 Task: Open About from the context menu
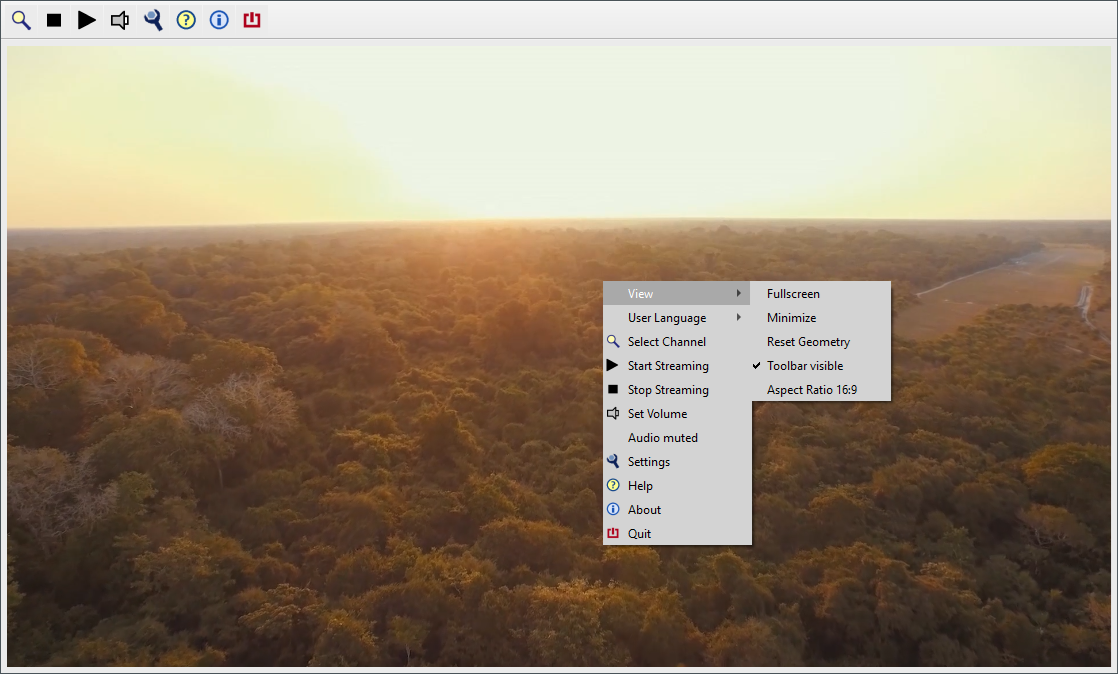[x=644, y=510]
